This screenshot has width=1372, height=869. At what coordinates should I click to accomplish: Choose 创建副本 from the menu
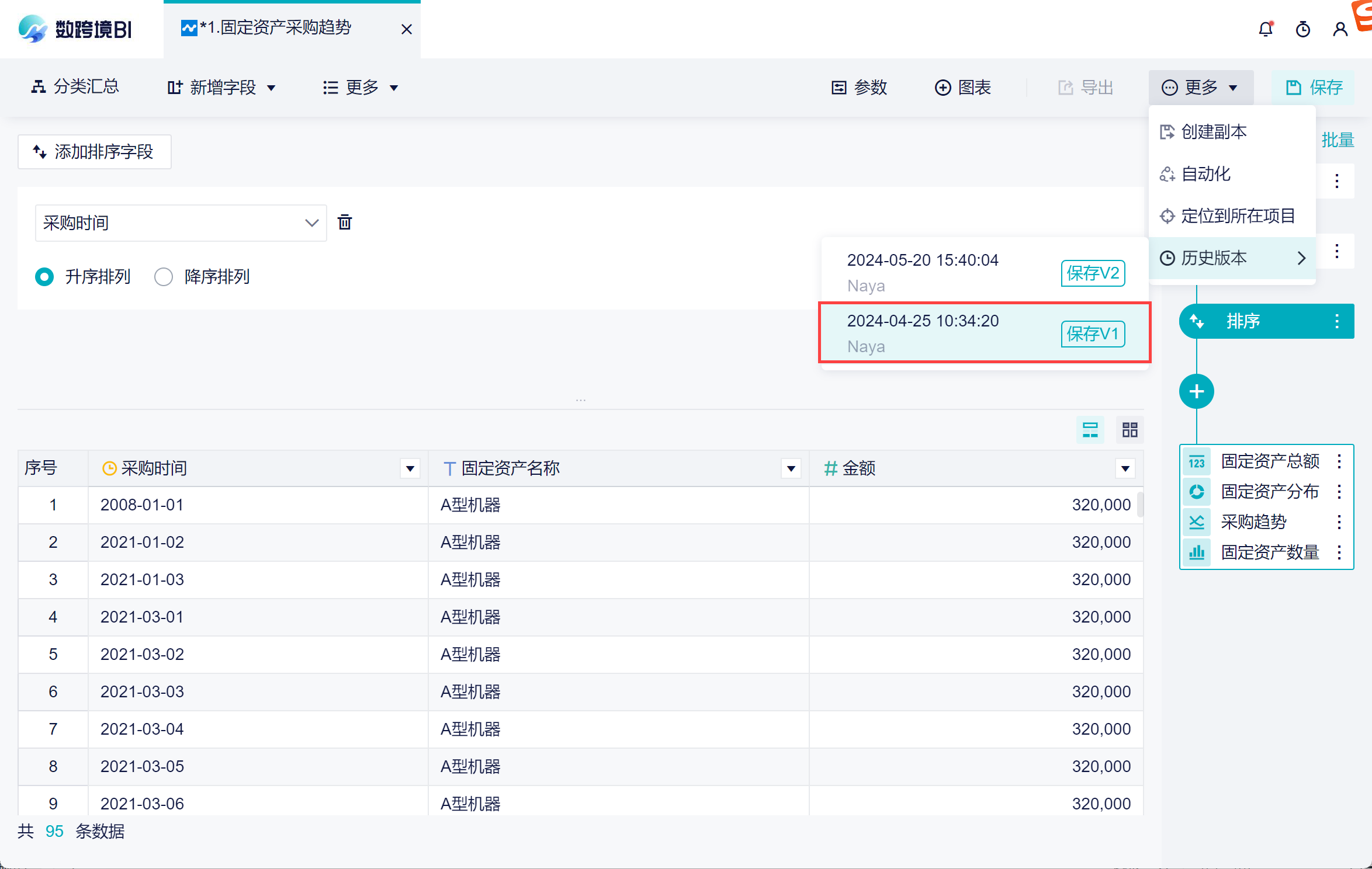click(x=1214, y=132)
